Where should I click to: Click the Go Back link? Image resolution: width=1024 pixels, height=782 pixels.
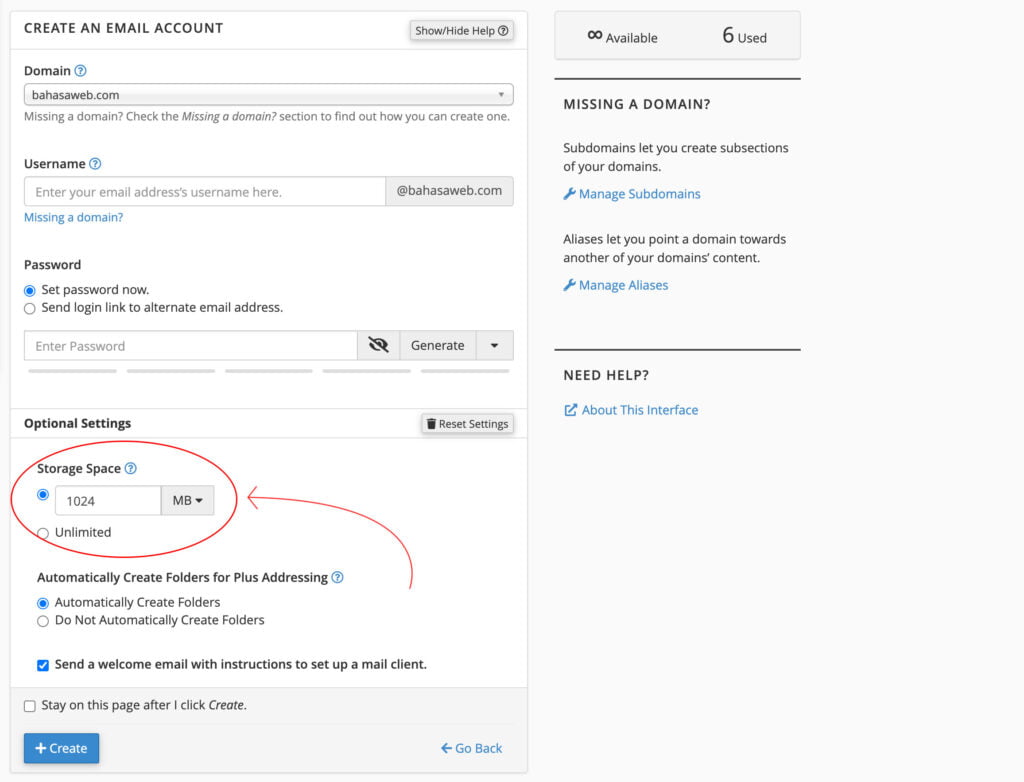point(472,748)
